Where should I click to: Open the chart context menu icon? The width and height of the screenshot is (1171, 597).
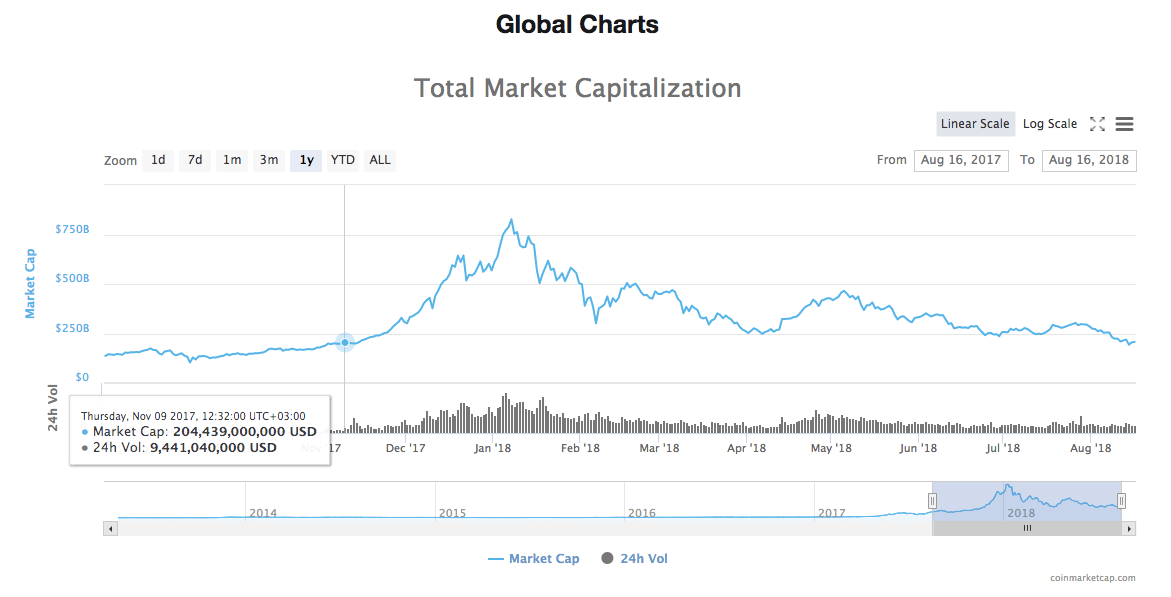coord(1124,124)
